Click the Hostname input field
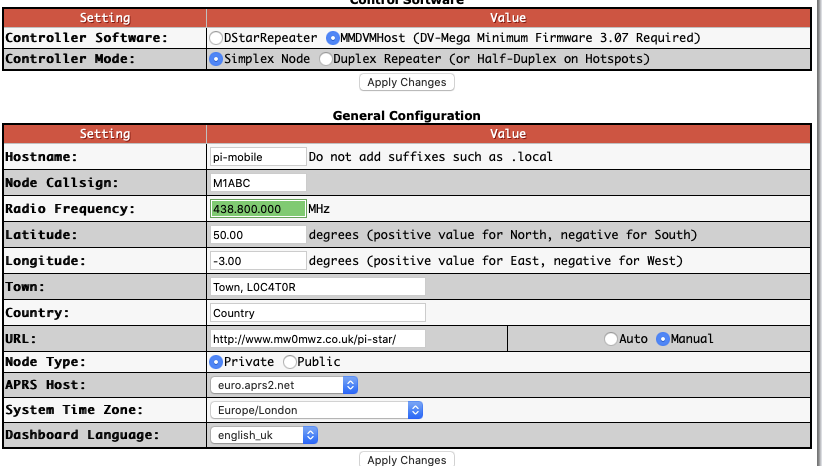Screen dimensions: 822x466 [x=258, y=157]
